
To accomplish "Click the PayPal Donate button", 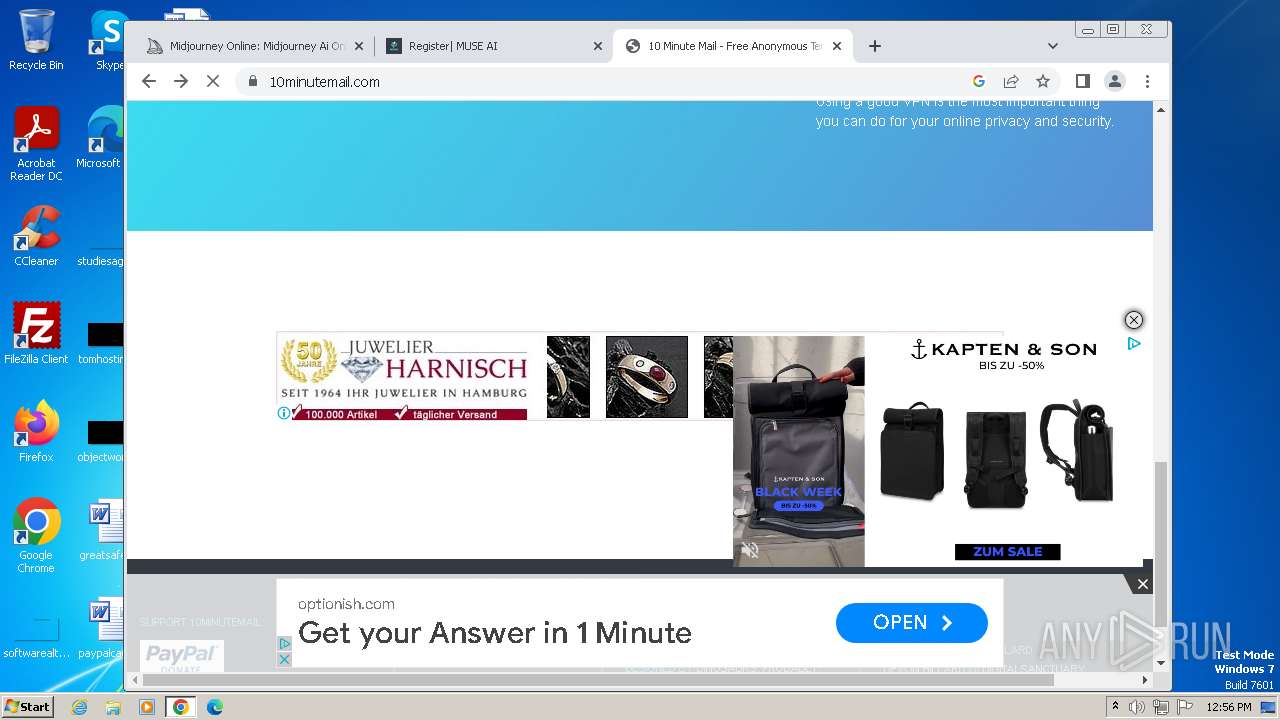I will click(x=181, y=657).
